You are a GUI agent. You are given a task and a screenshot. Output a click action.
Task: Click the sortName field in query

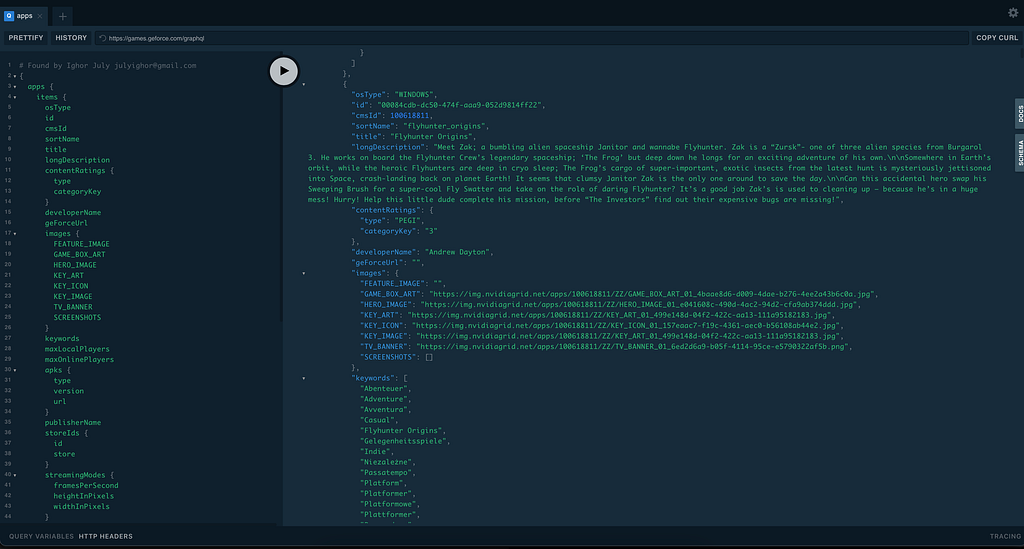pyautogui.click(x=62, y=139)
